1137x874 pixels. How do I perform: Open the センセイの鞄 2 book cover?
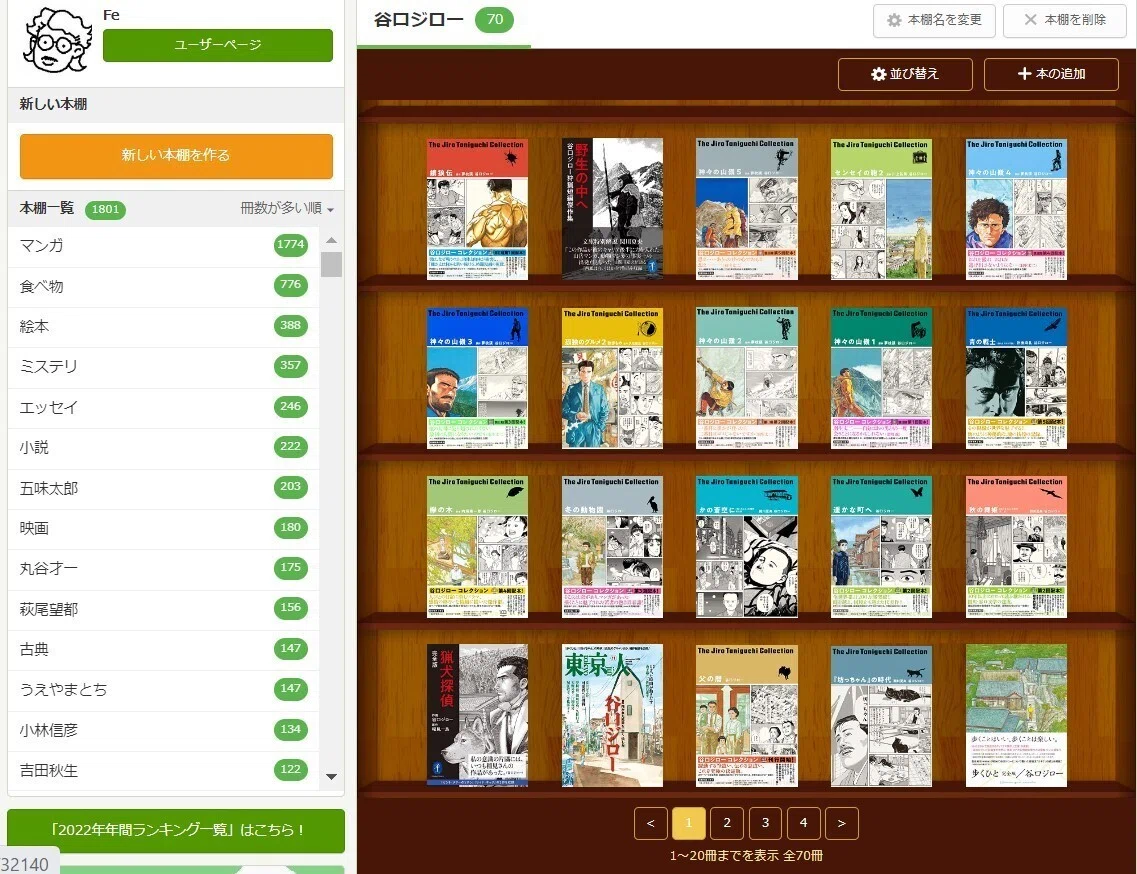(x=882, y=209)
